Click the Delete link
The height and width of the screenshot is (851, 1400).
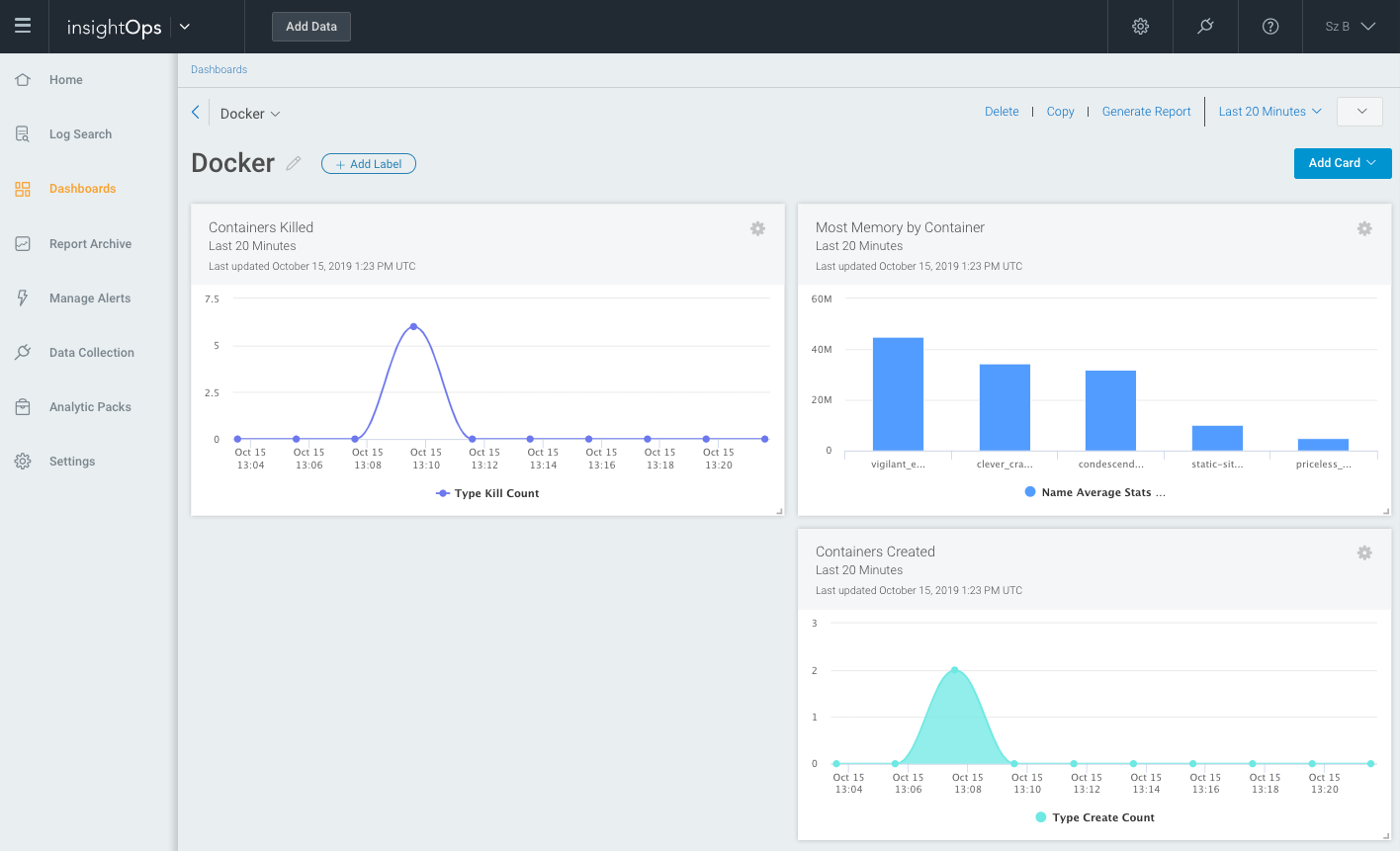tap(1002, 112)
